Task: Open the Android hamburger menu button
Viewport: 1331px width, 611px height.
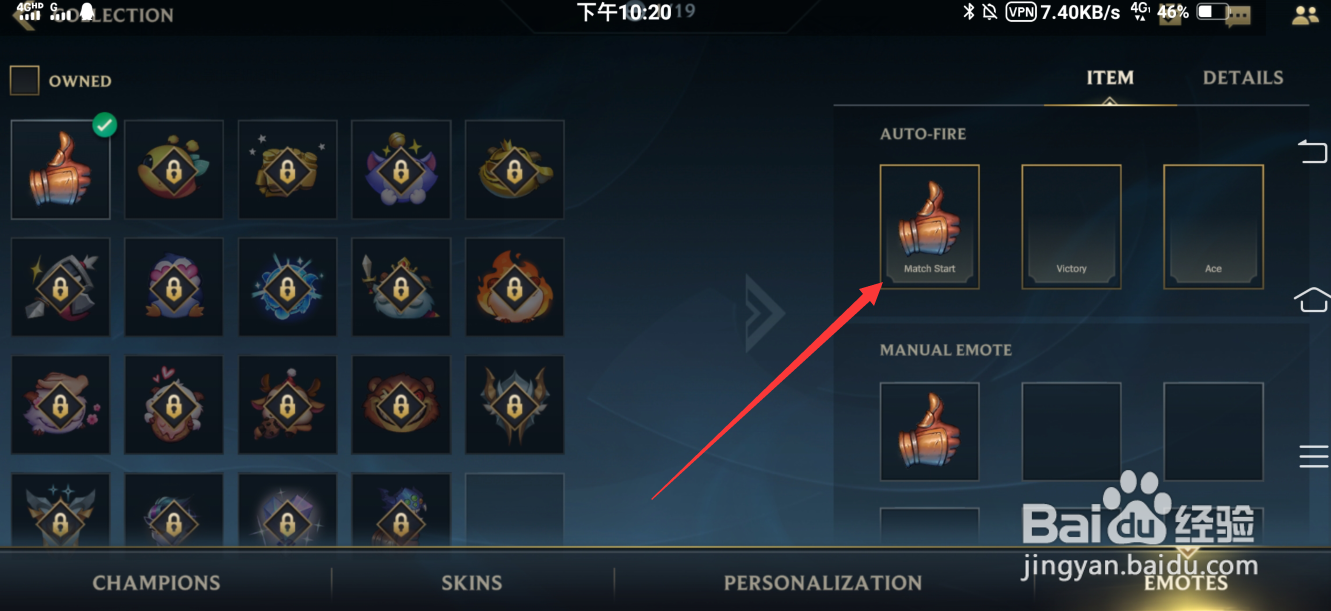Action: (x=1313, y=456)
